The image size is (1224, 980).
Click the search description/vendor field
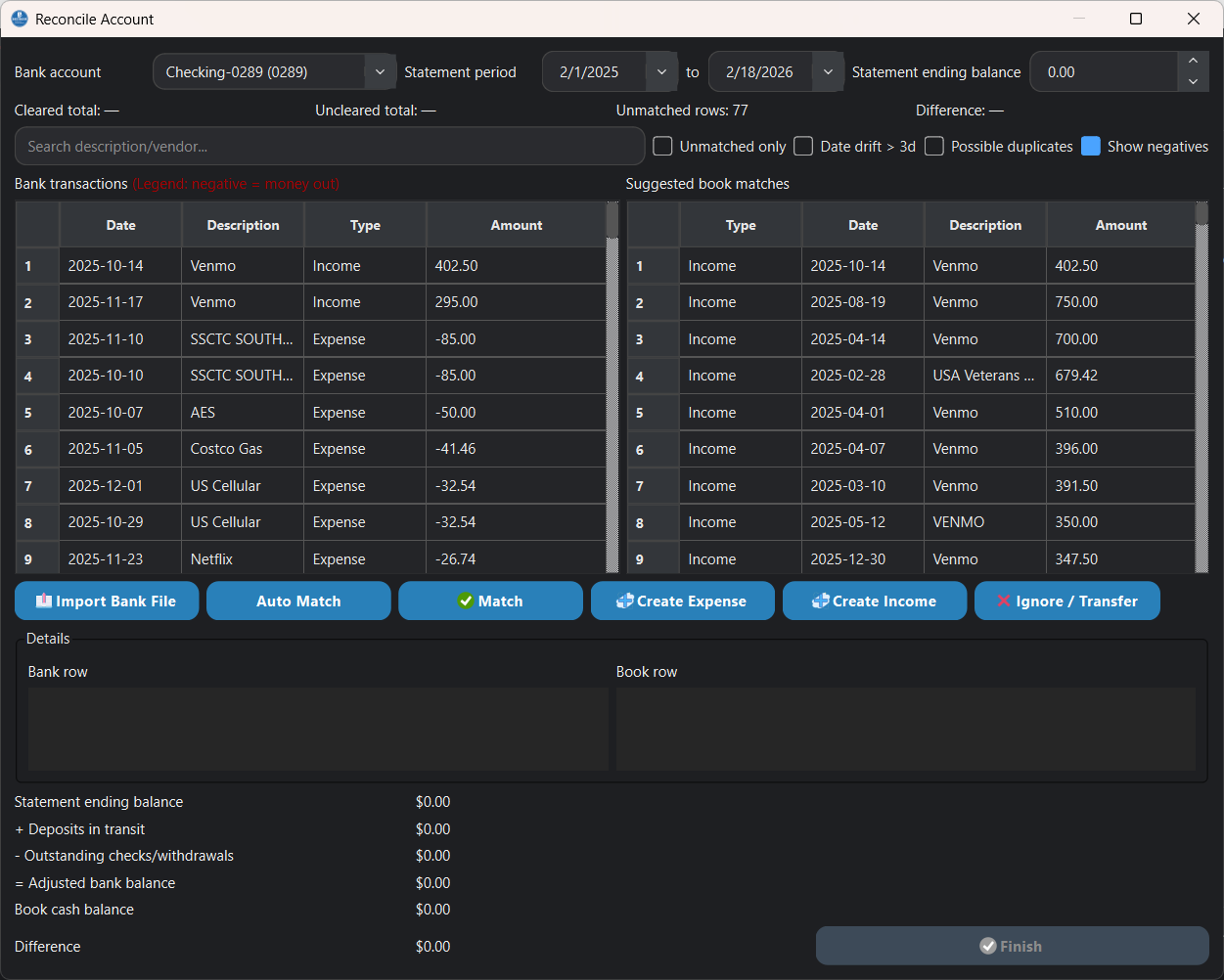pos(330,147)
